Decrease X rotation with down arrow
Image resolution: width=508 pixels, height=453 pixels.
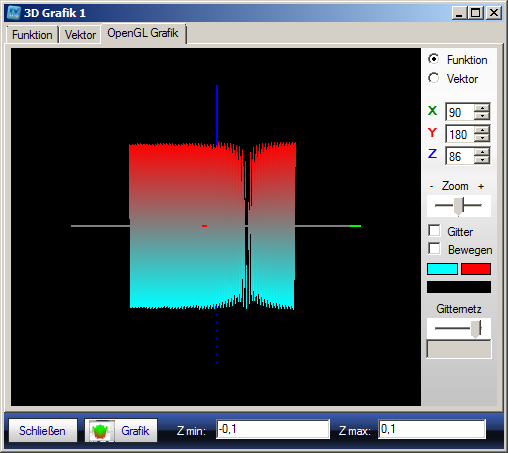click(x=482, y=116)
